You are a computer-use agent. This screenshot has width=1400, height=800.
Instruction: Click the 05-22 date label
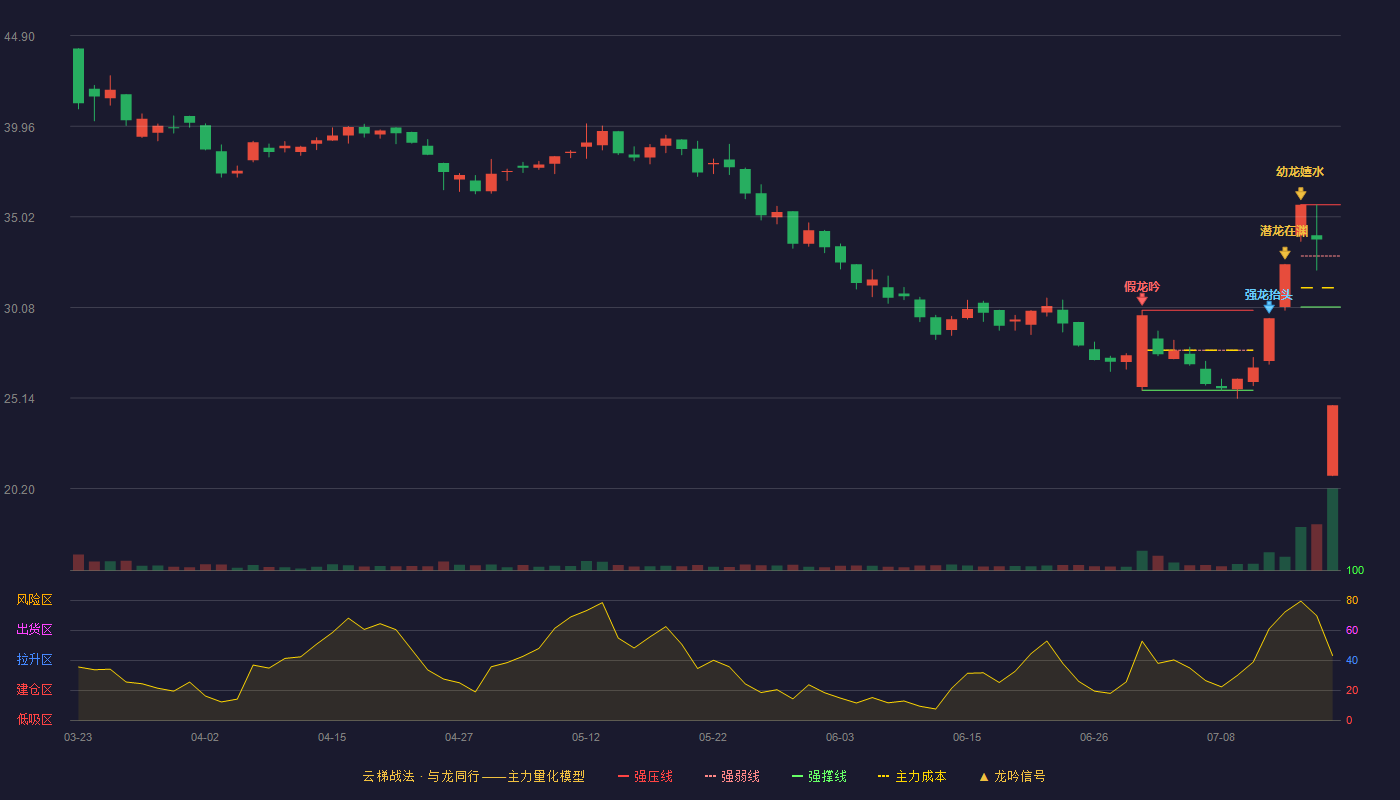point(713,737)
